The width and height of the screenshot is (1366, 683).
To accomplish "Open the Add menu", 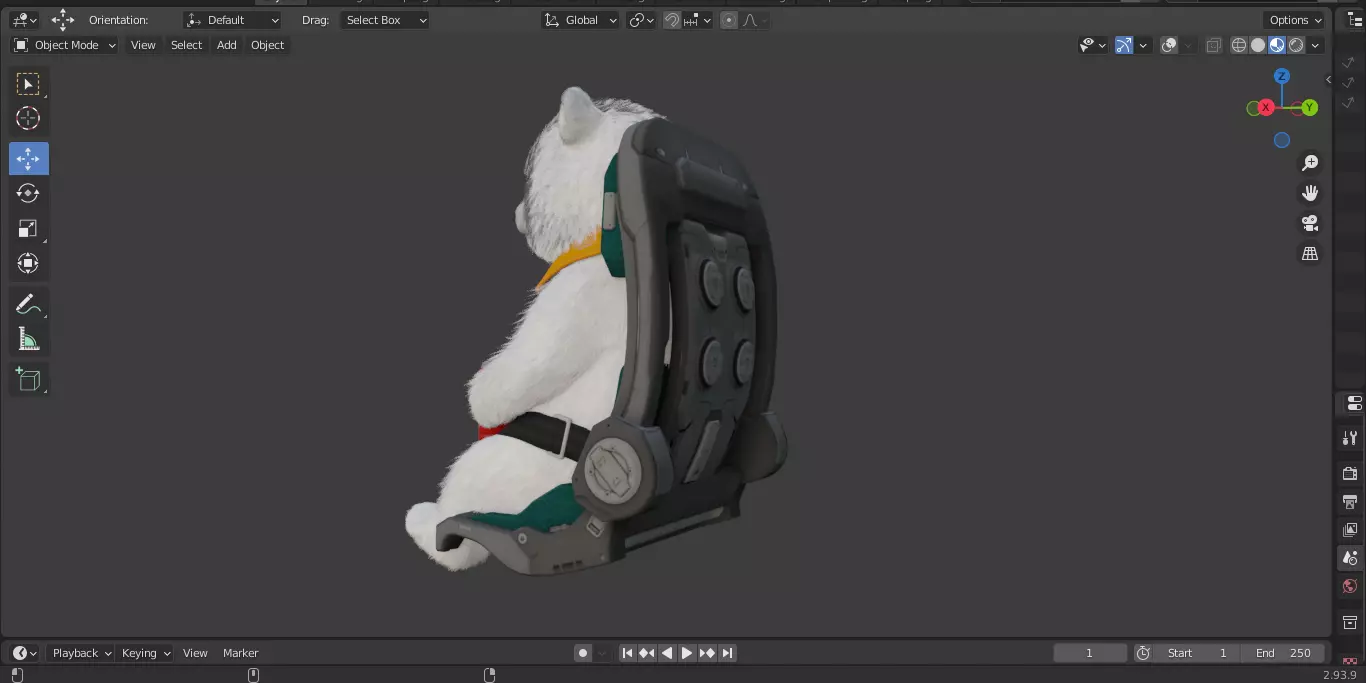I will pyautogui.click(x=227, y=45).
